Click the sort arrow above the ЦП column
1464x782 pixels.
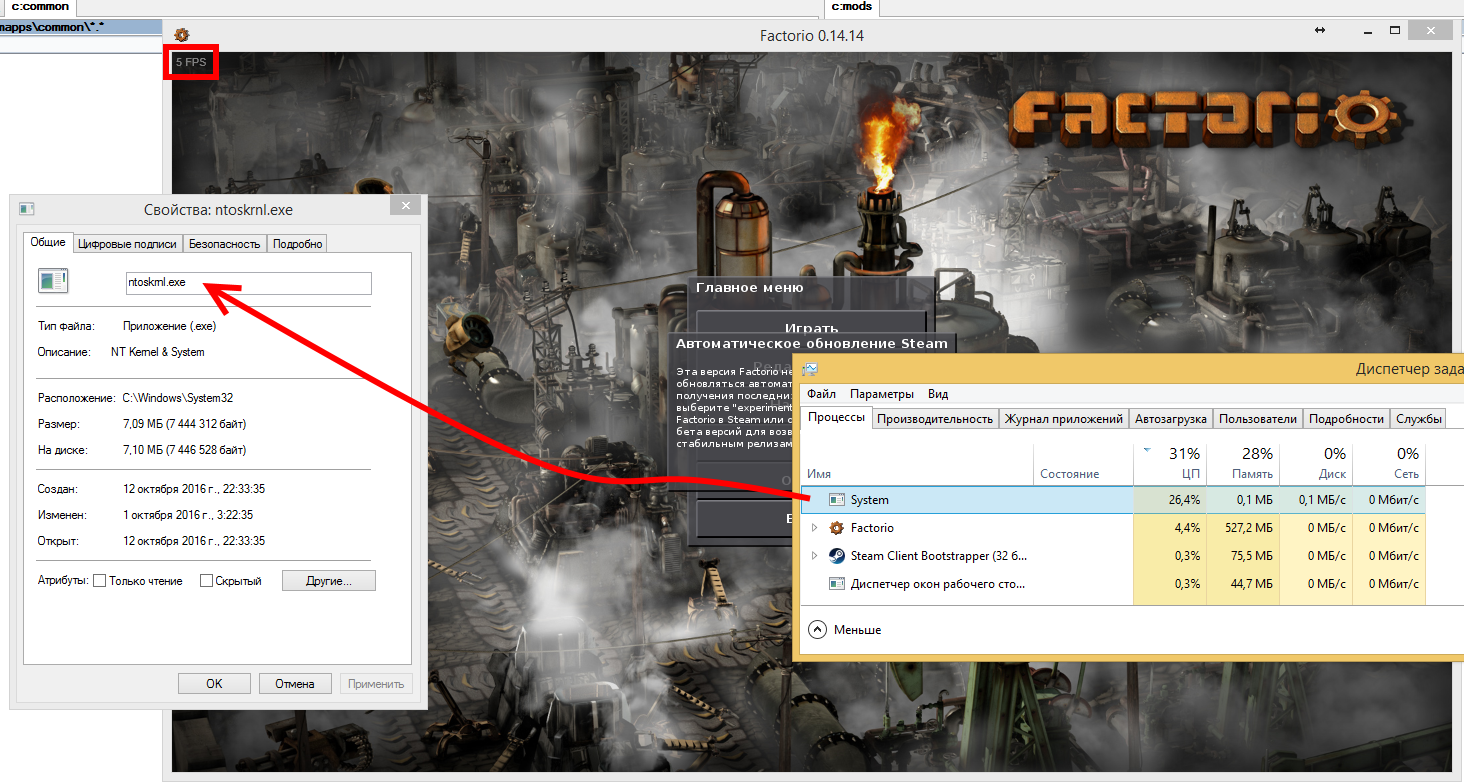(1145, 448)
